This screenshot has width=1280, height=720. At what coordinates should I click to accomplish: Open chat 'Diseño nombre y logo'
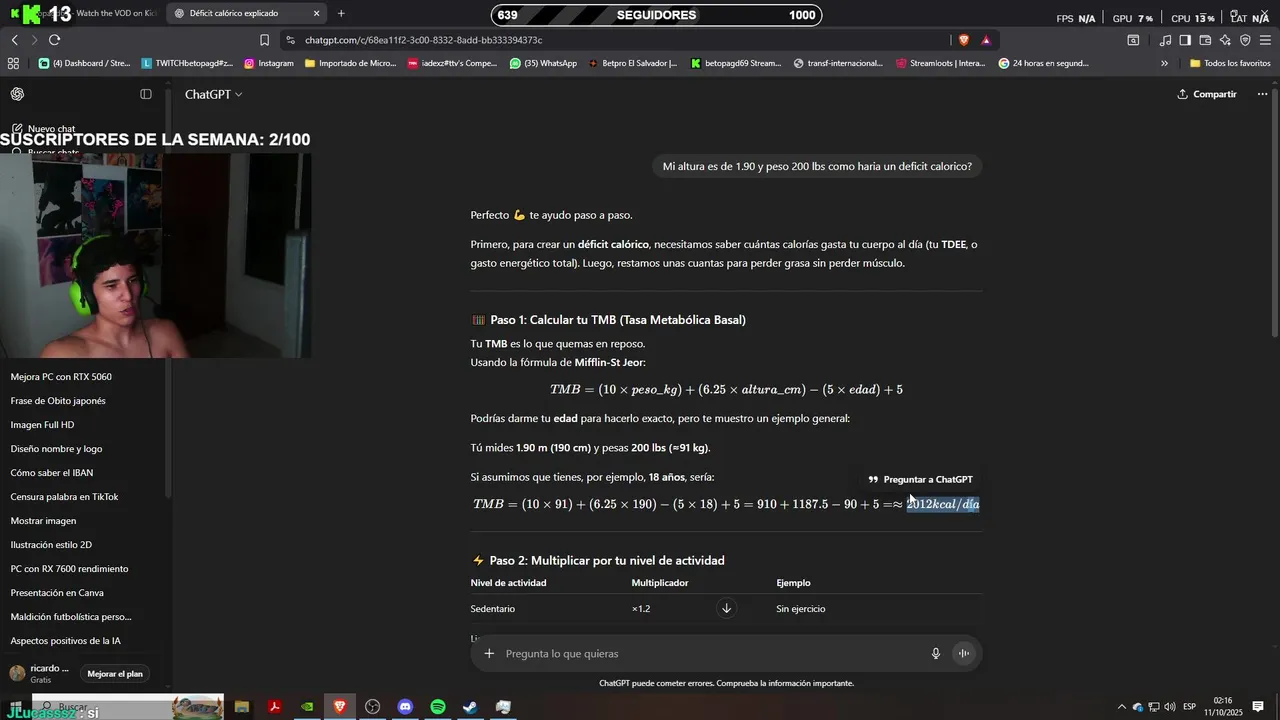point(56,449)
